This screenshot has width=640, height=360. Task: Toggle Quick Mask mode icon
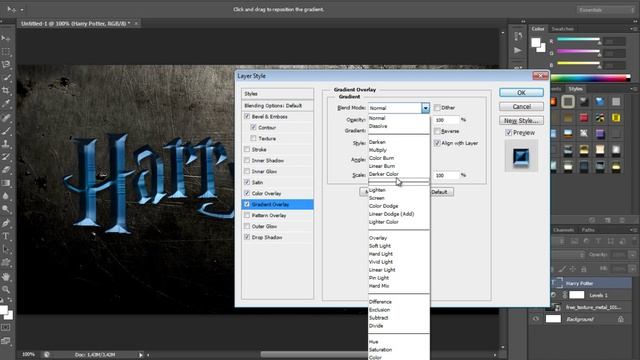pos(6,328)
